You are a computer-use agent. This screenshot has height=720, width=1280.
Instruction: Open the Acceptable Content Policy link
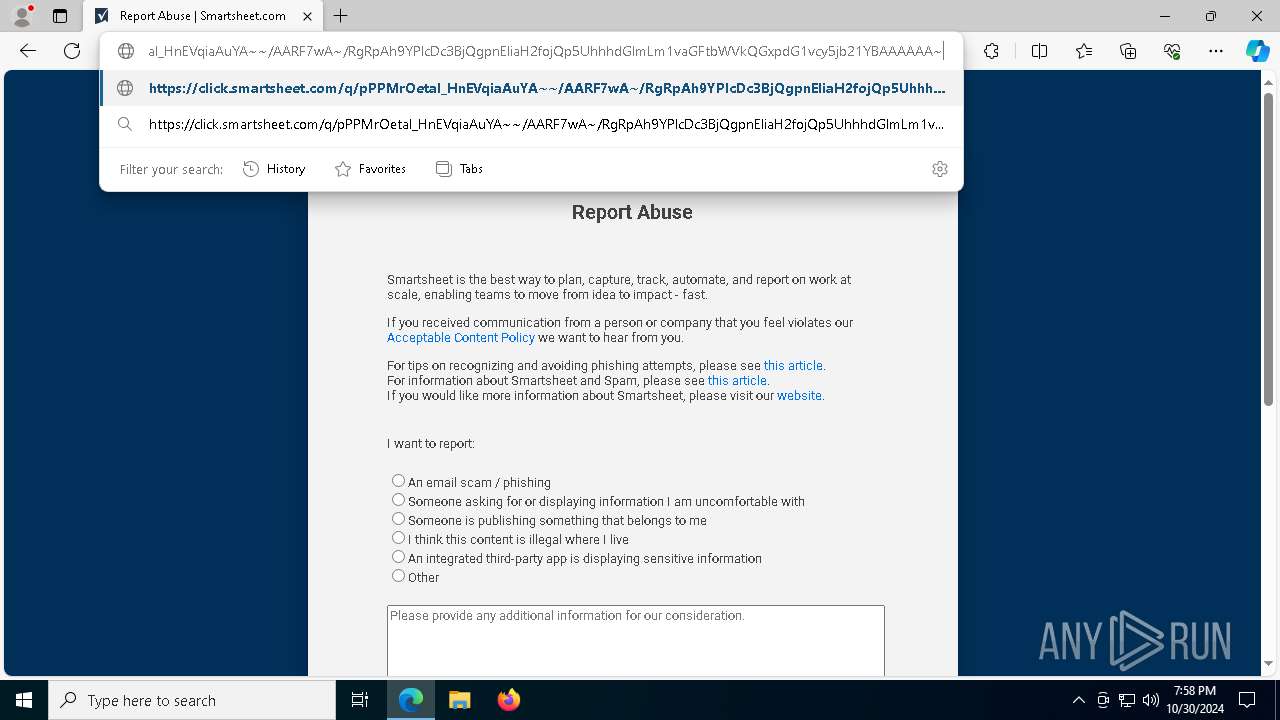[461, 338]
